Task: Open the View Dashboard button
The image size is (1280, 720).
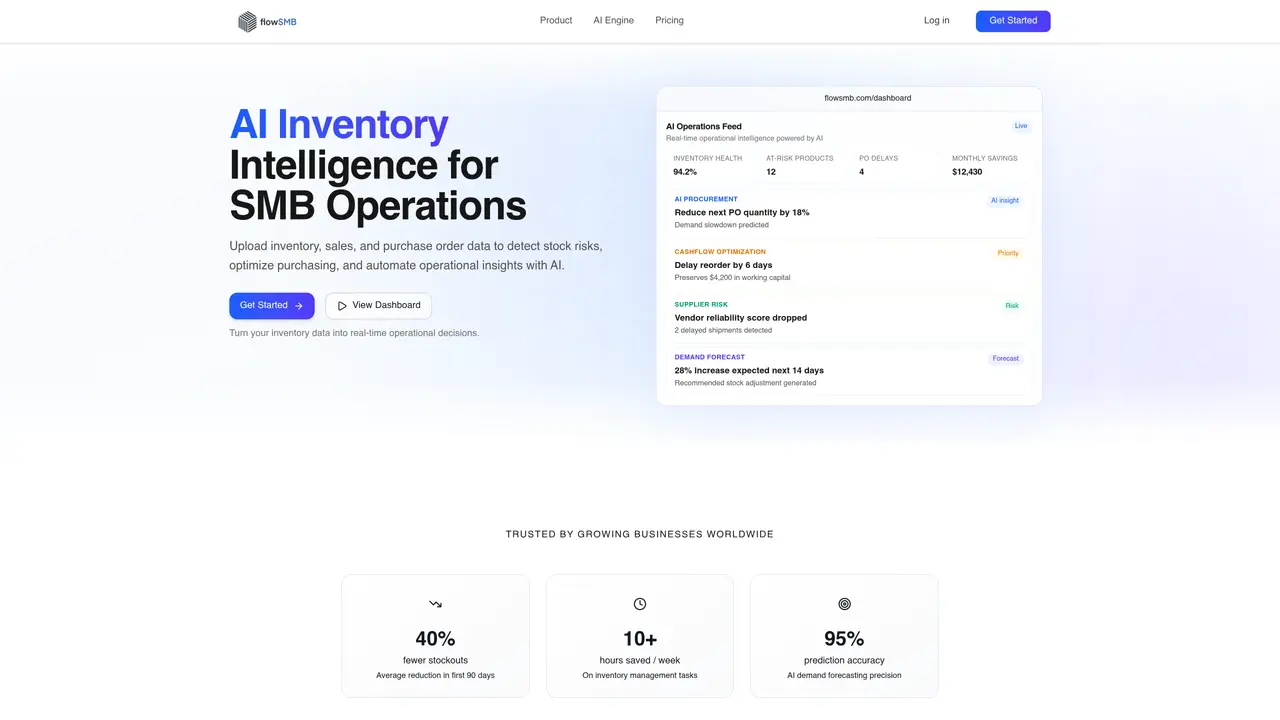Action: 379,306
